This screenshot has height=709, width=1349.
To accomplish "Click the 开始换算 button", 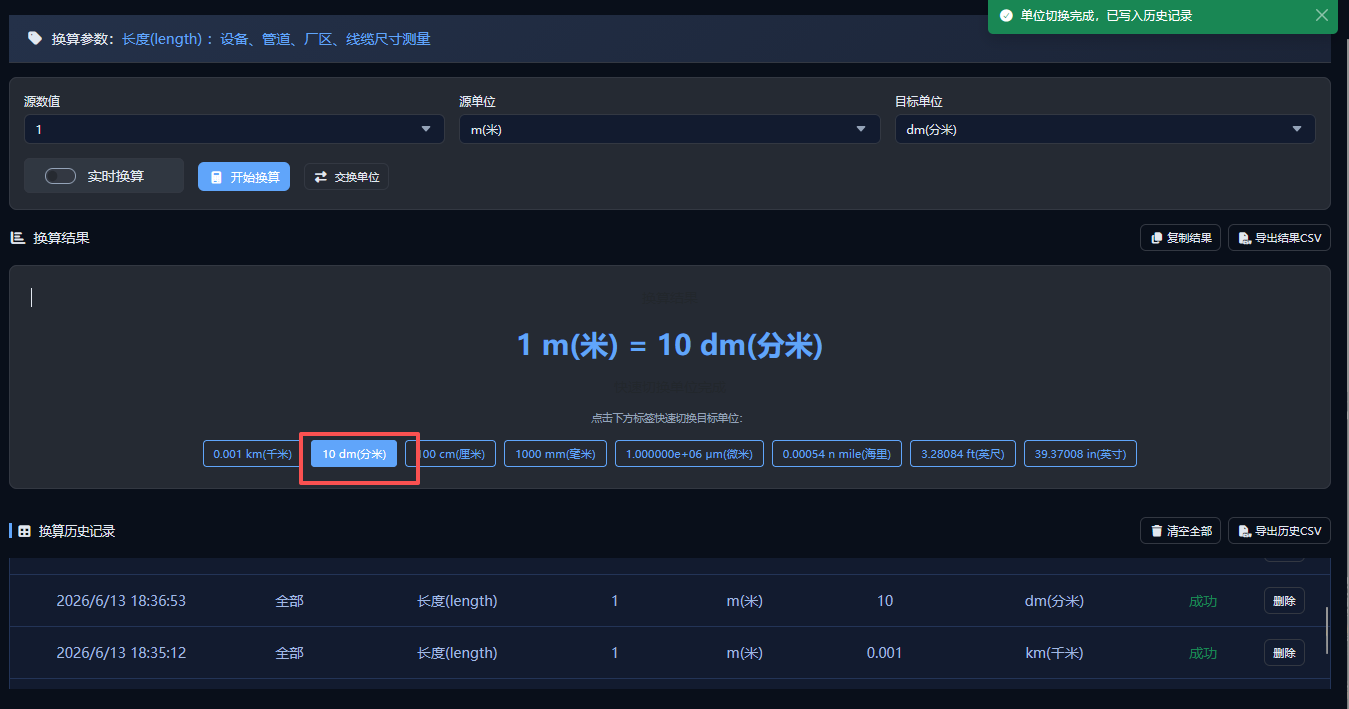I will click(244, 176).
